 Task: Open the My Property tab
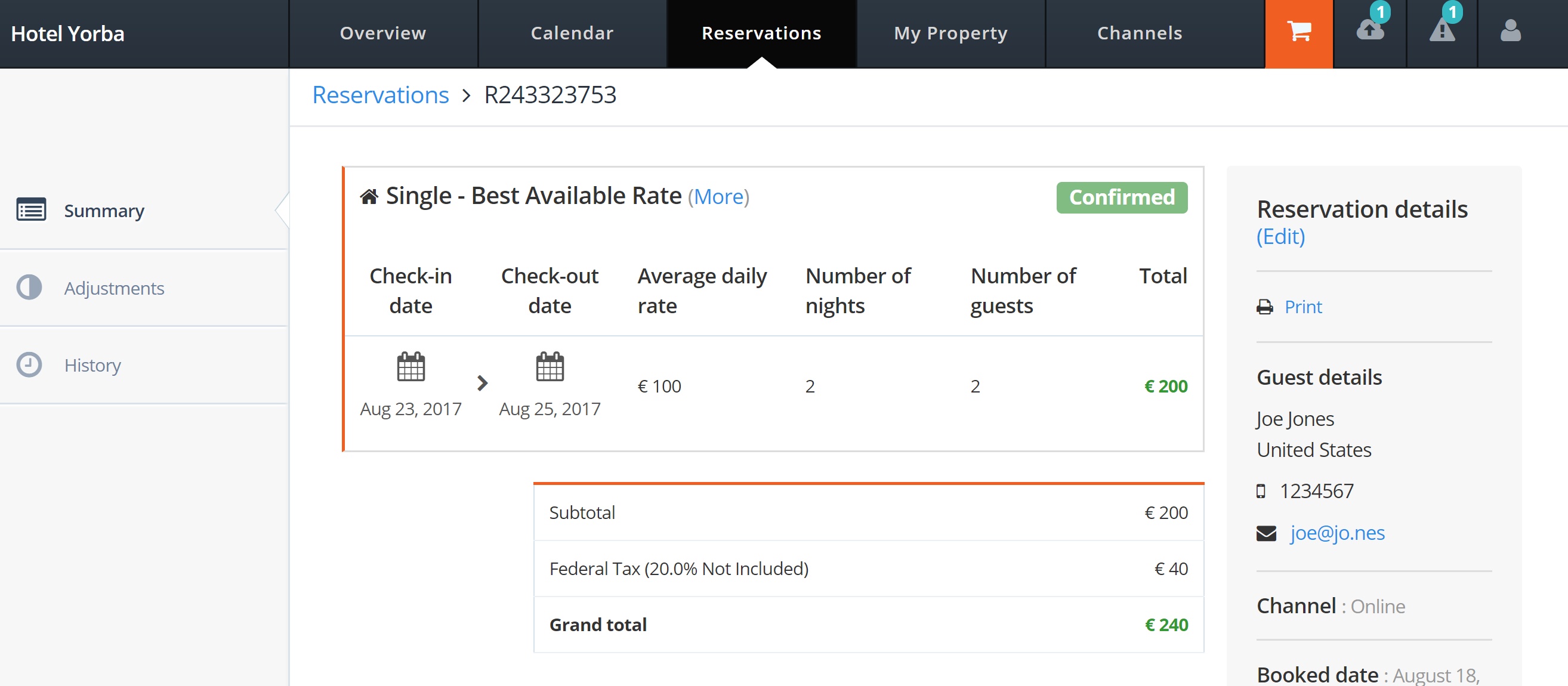[x=951, y=33]
